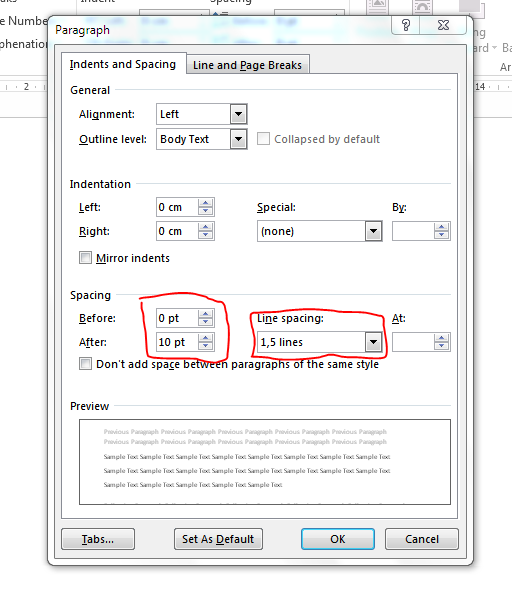Decrease Spacing After with down arrow

tap(206, 346)
